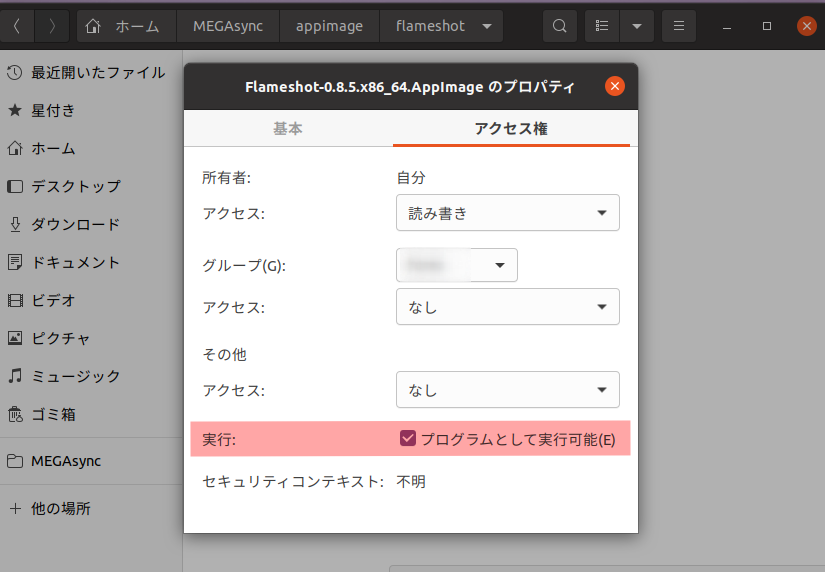Click the flameshot path segment
The width and height of the screenshot is (825, 572).
[430, 26]
